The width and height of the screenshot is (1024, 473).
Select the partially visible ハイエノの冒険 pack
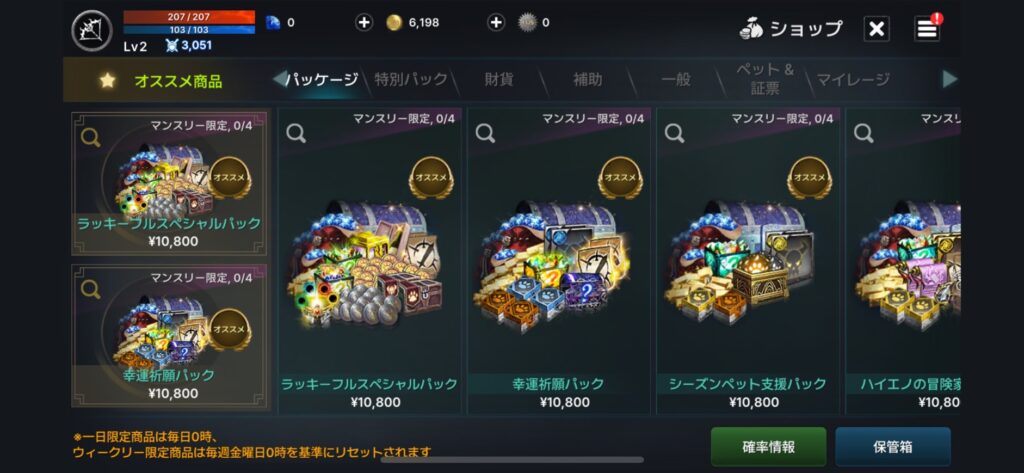pos(903,261)
